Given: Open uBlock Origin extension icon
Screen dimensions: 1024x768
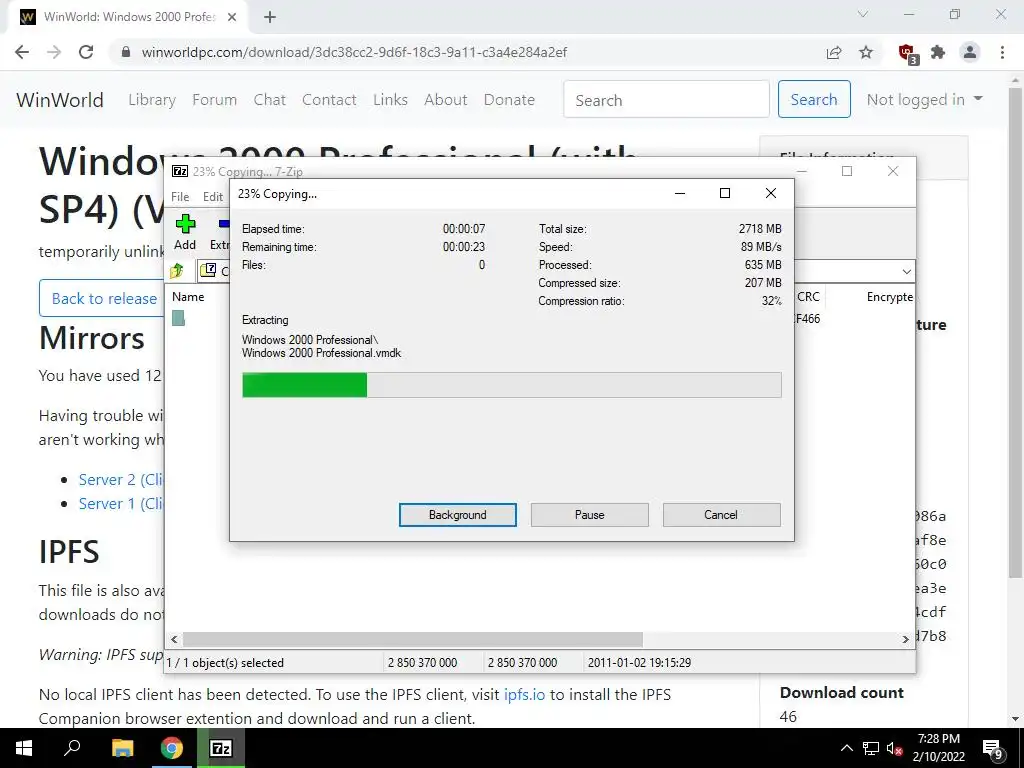Looking at the screenshot, I should (x=907, y=53).
